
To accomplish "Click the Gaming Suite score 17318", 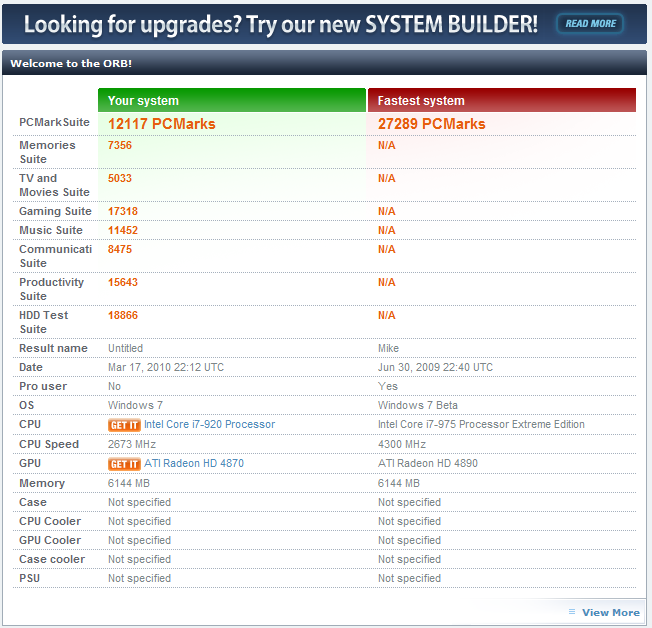I will 123,211.
